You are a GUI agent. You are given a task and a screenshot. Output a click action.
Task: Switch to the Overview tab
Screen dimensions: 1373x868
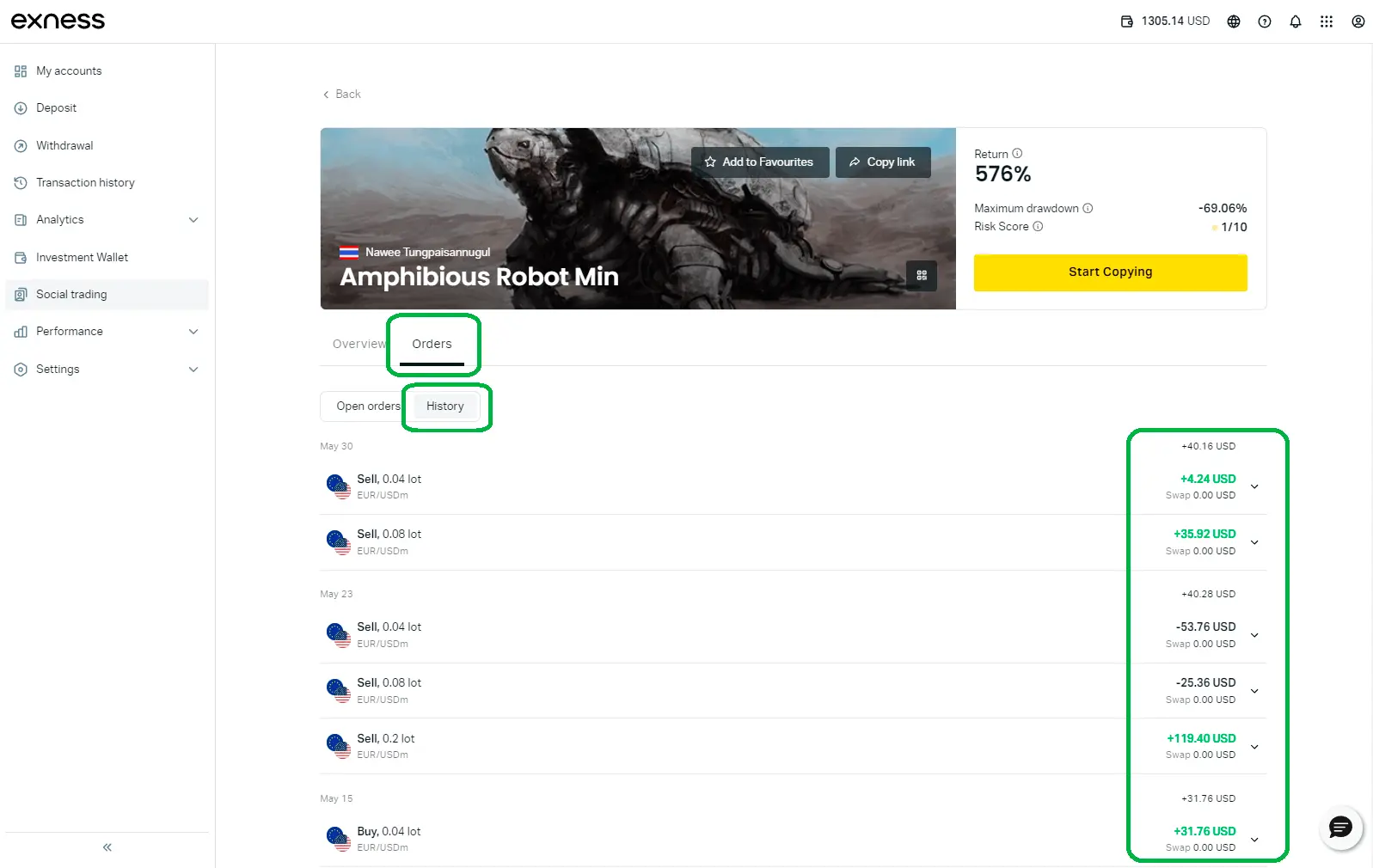click(x=359, y=344)
